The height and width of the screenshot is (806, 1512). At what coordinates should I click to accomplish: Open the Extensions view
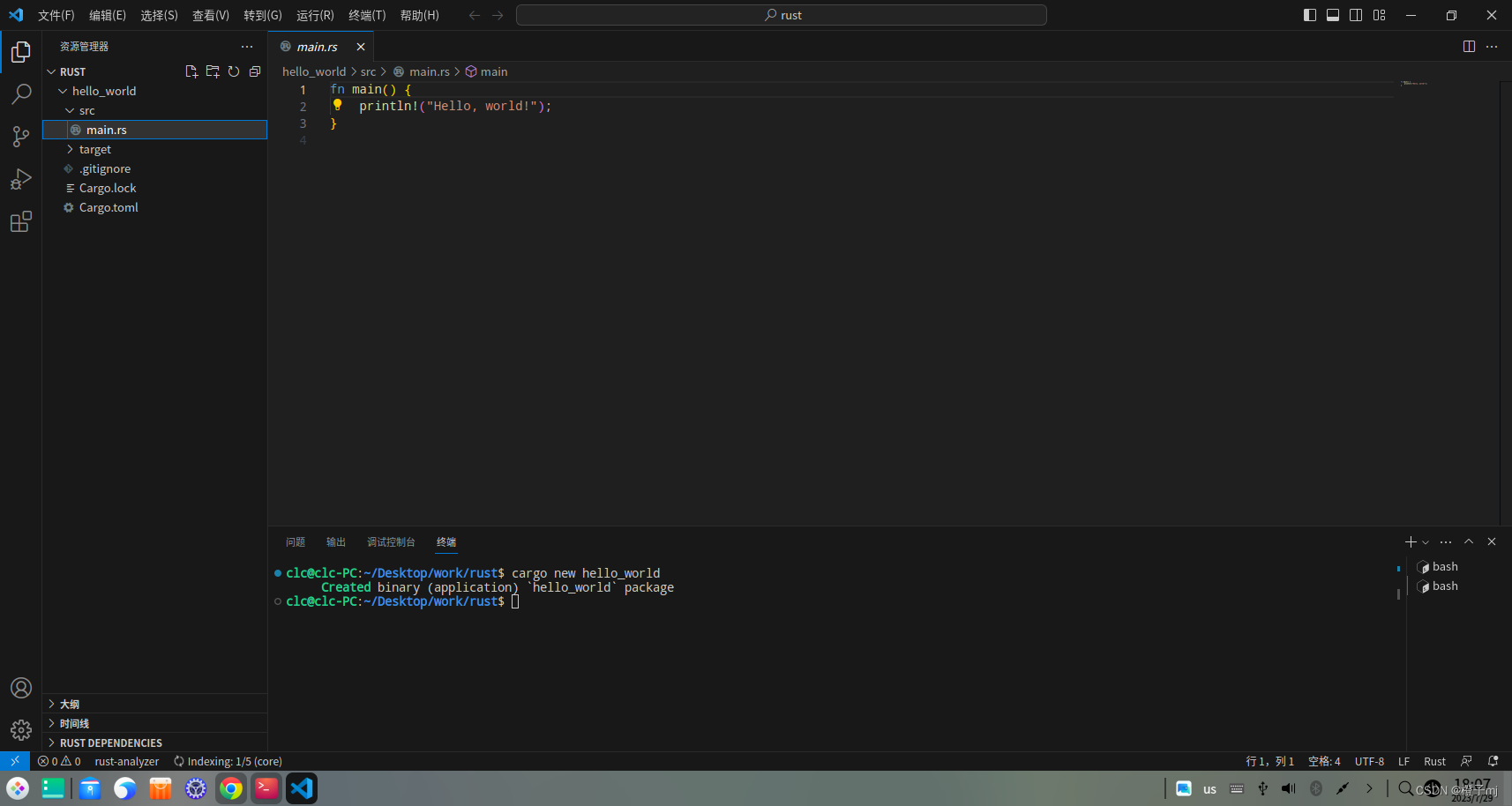click(21, 221)
